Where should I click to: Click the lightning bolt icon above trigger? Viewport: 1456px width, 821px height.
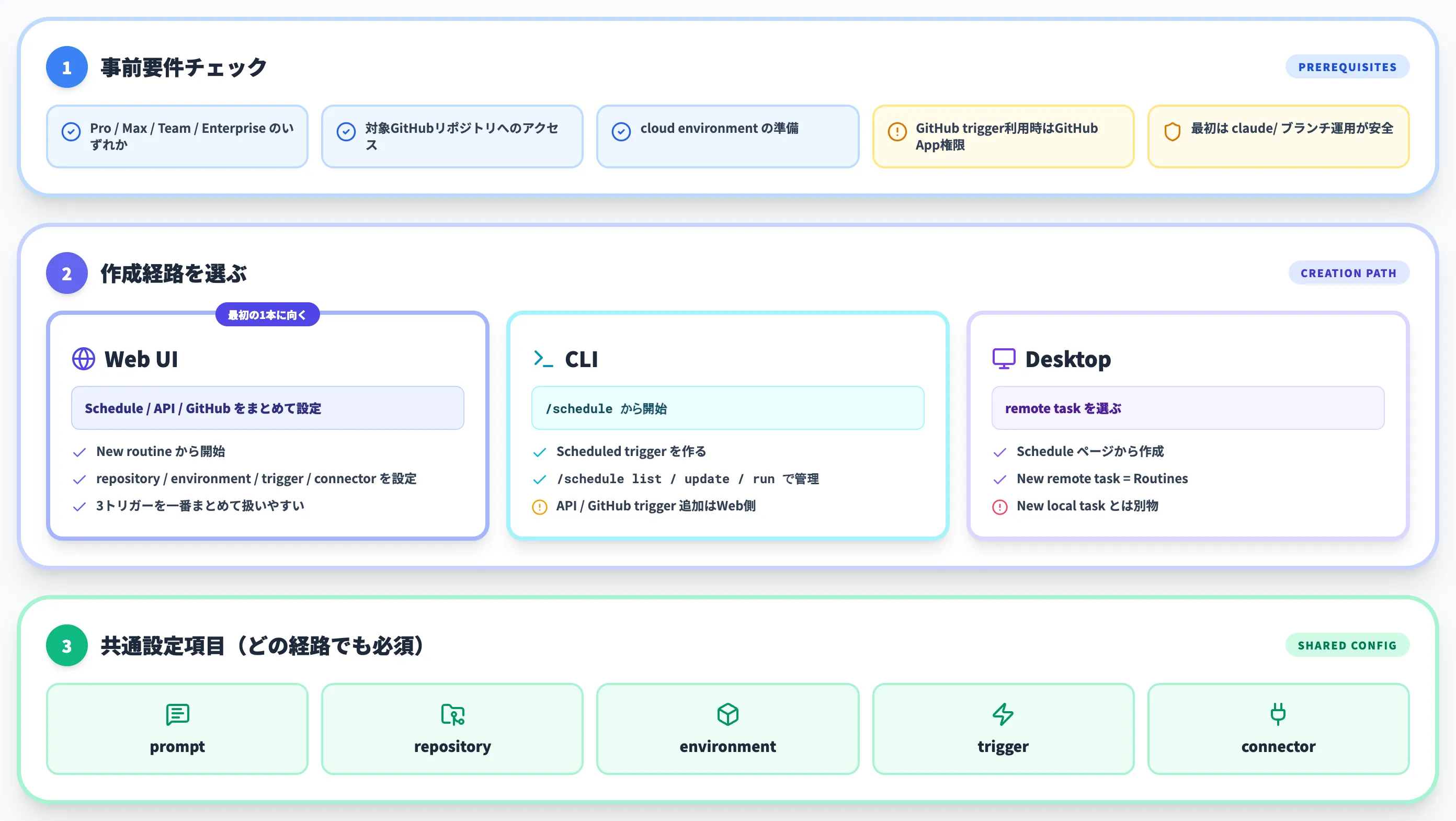point(1003,714)
